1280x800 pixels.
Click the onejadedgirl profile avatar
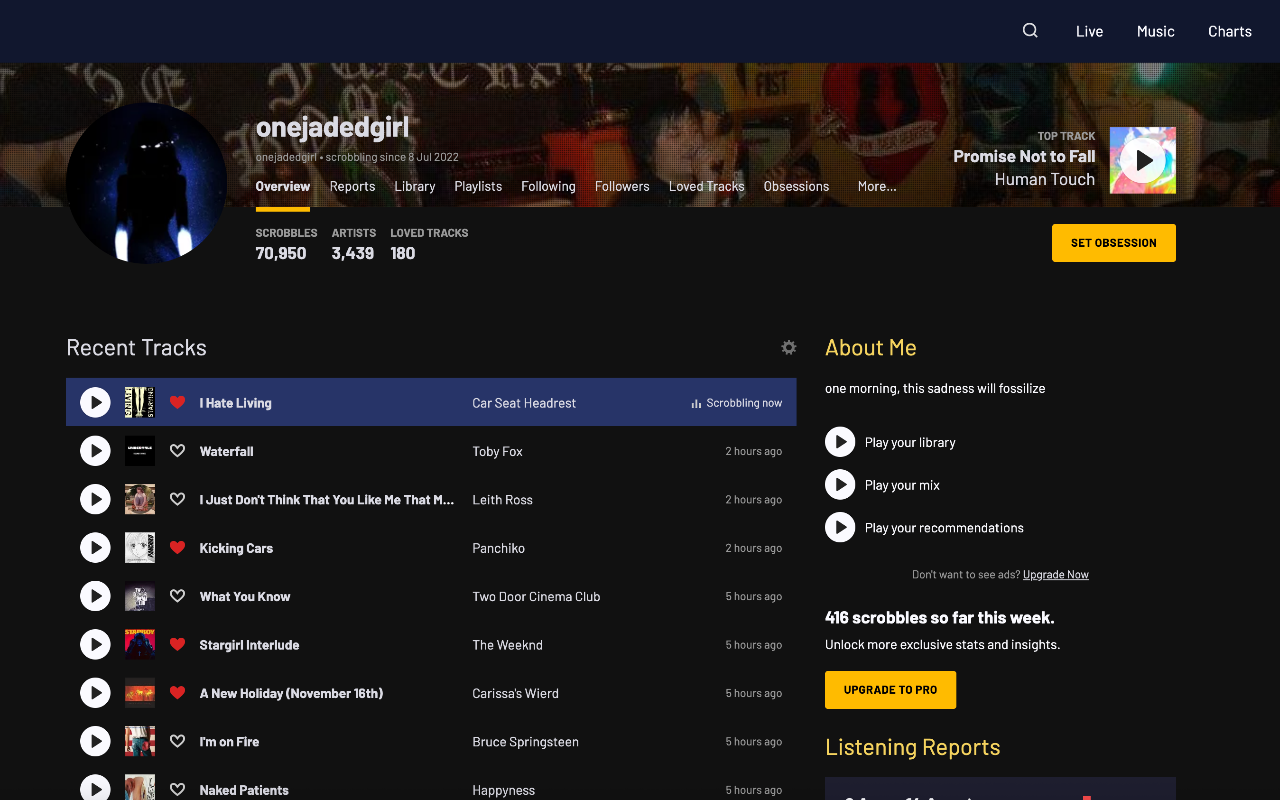click(146, 183)
